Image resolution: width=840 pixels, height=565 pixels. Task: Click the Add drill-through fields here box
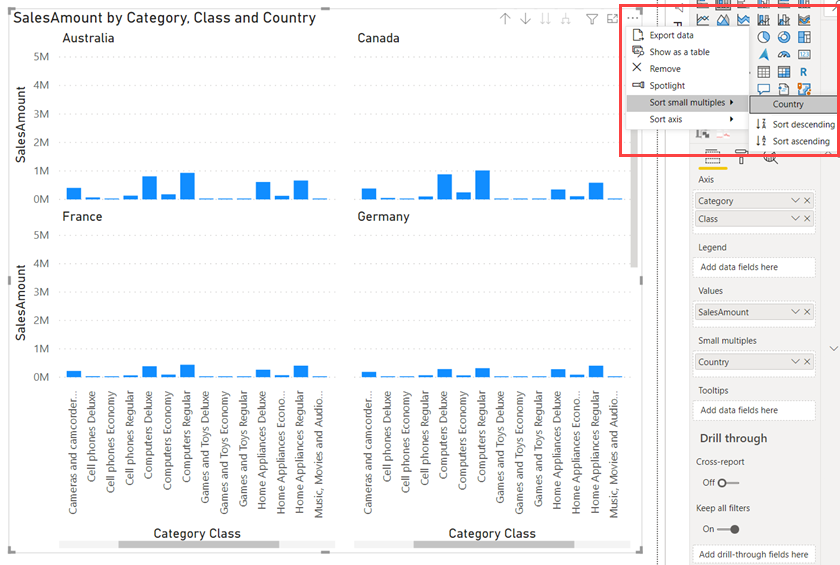pos(754,554)
